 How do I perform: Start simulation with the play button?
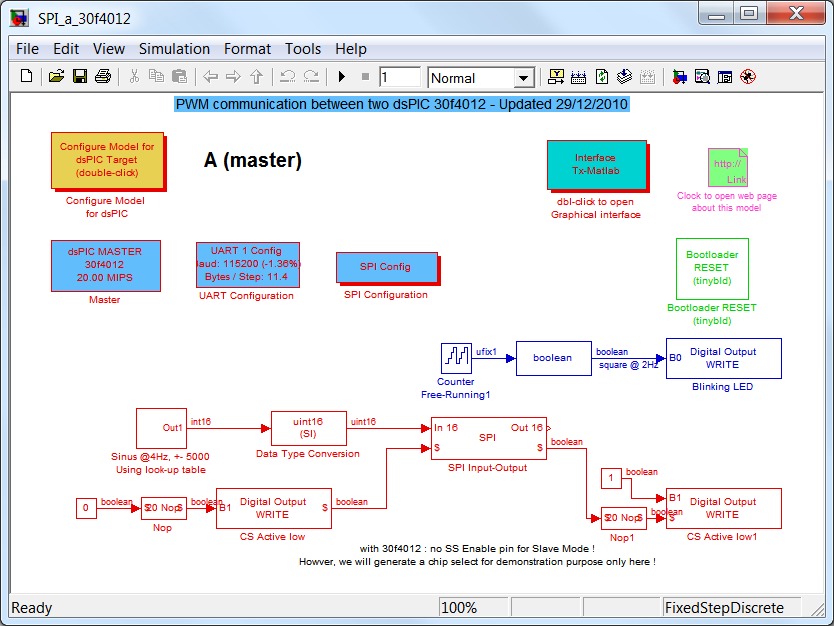pos(342,77)
